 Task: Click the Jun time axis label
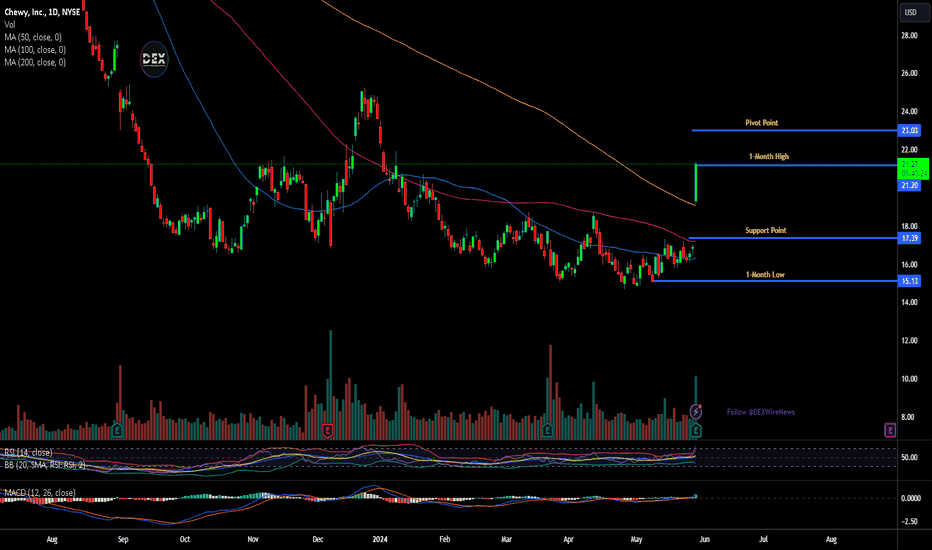pyautogui.click(x=704, y=540)
